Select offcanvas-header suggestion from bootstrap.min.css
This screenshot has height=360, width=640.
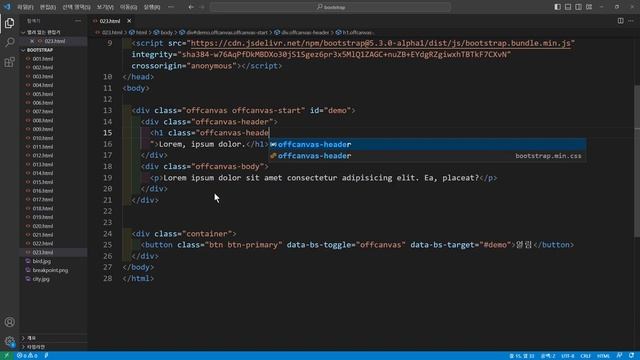click(427, 156)
